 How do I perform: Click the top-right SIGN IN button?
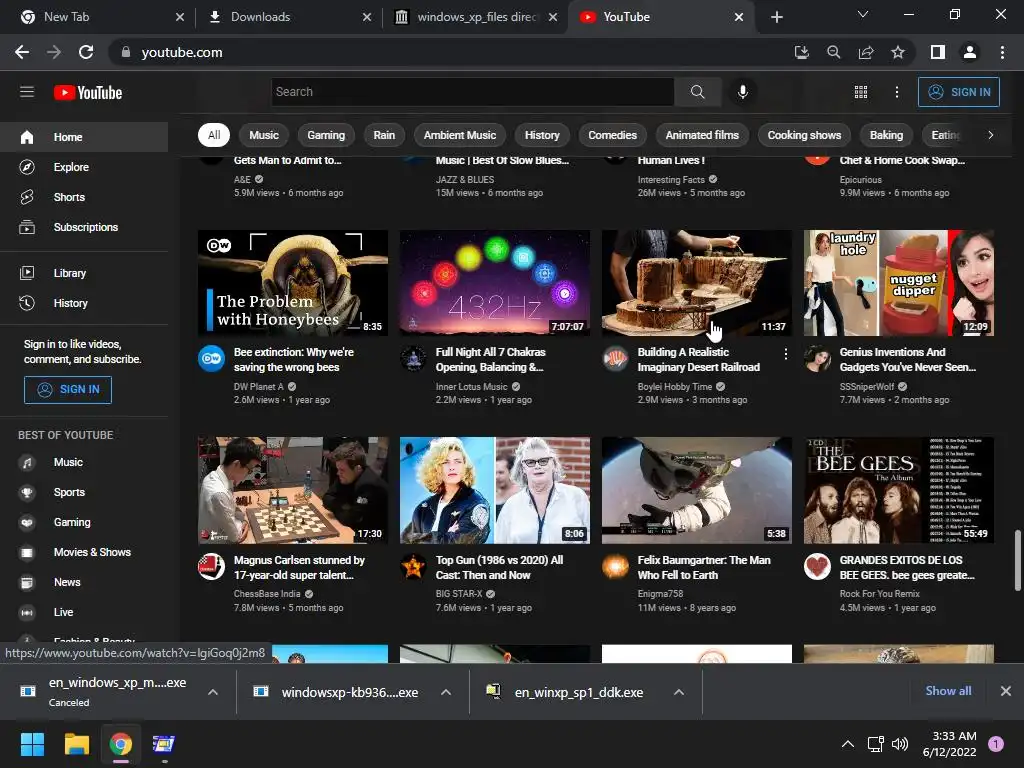coord(959,92)
